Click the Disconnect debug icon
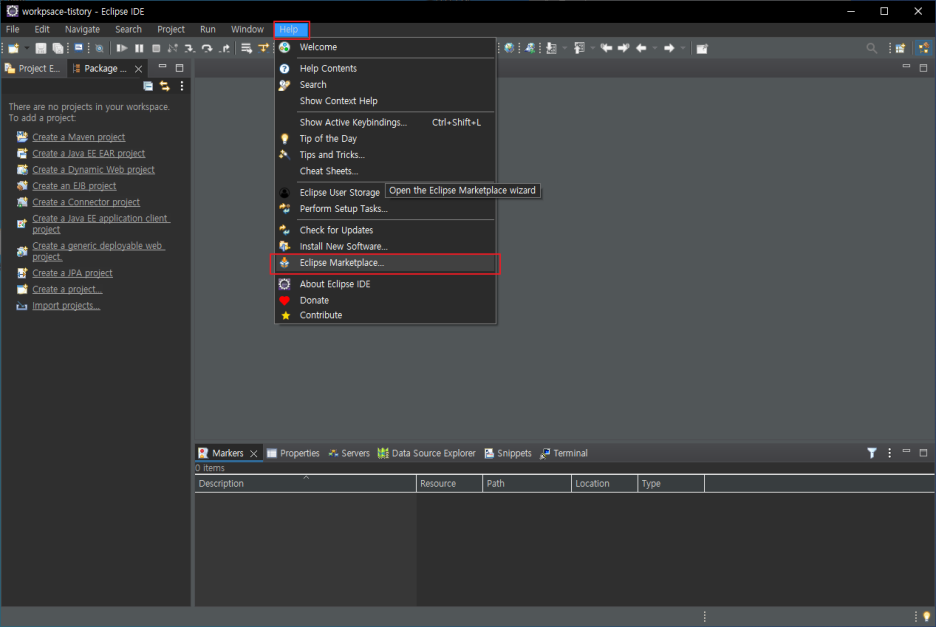 click(173, 48)
